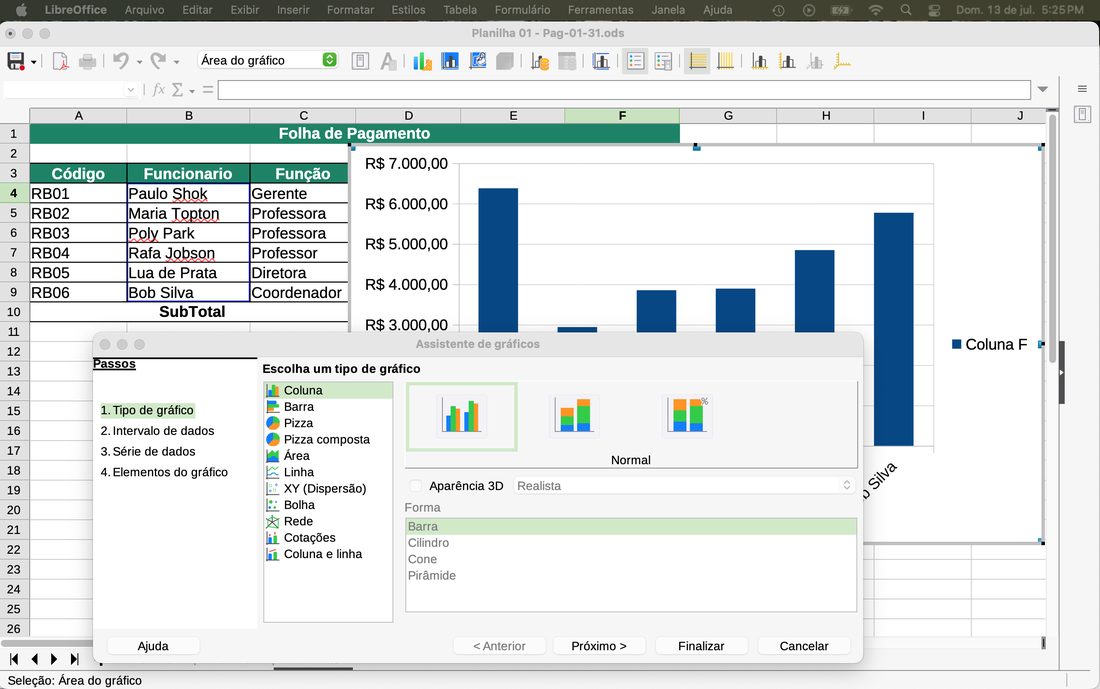This screenshot has height=689, width=1100.
Task: Open the macOS Control Center icon
Action: click(934, 10)
